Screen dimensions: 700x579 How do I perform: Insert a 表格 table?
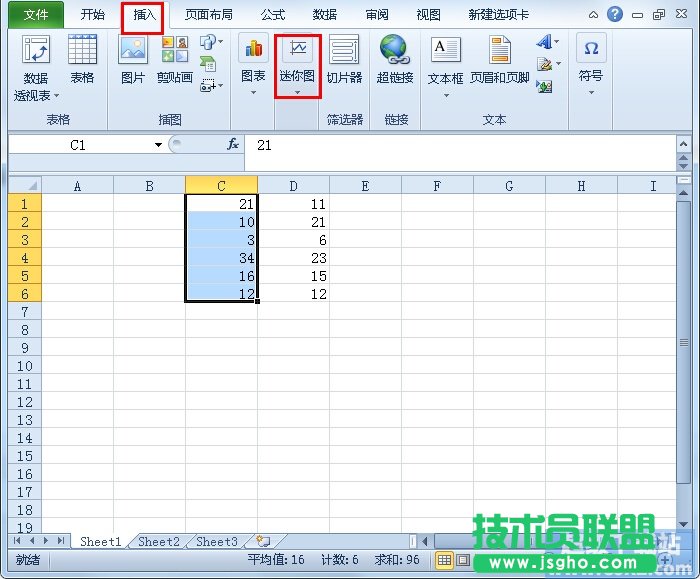point(82,59)
